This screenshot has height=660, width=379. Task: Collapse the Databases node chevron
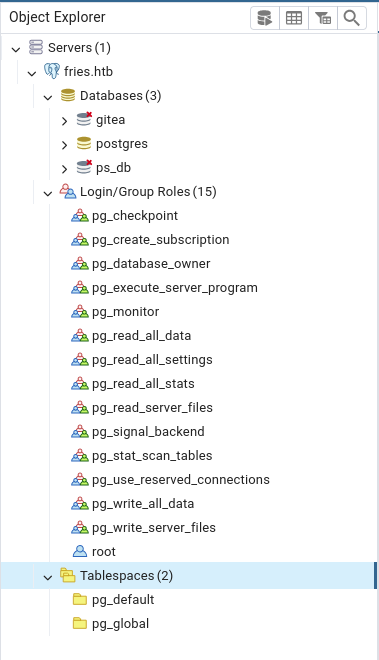[x=48, y=97]
